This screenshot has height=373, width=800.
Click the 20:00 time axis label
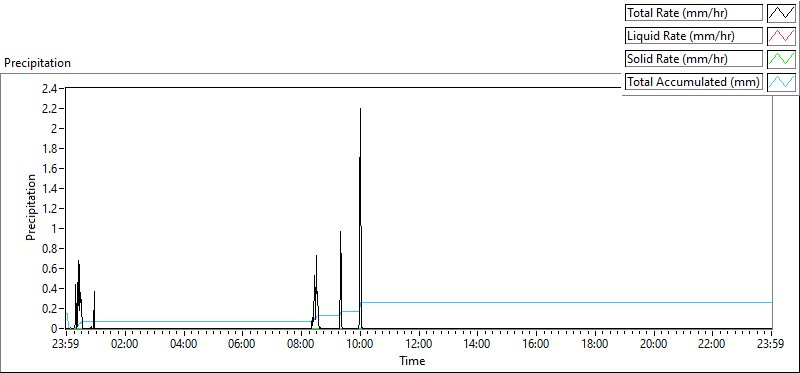(654, 343)
